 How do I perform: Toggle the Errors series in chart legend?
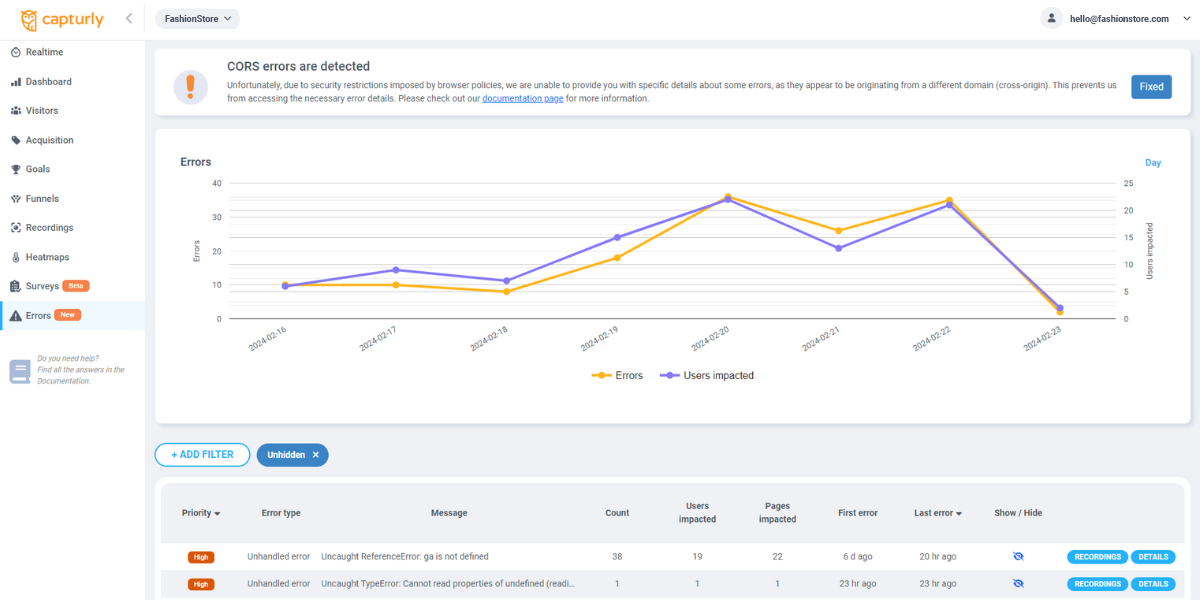tap(618, 376)
